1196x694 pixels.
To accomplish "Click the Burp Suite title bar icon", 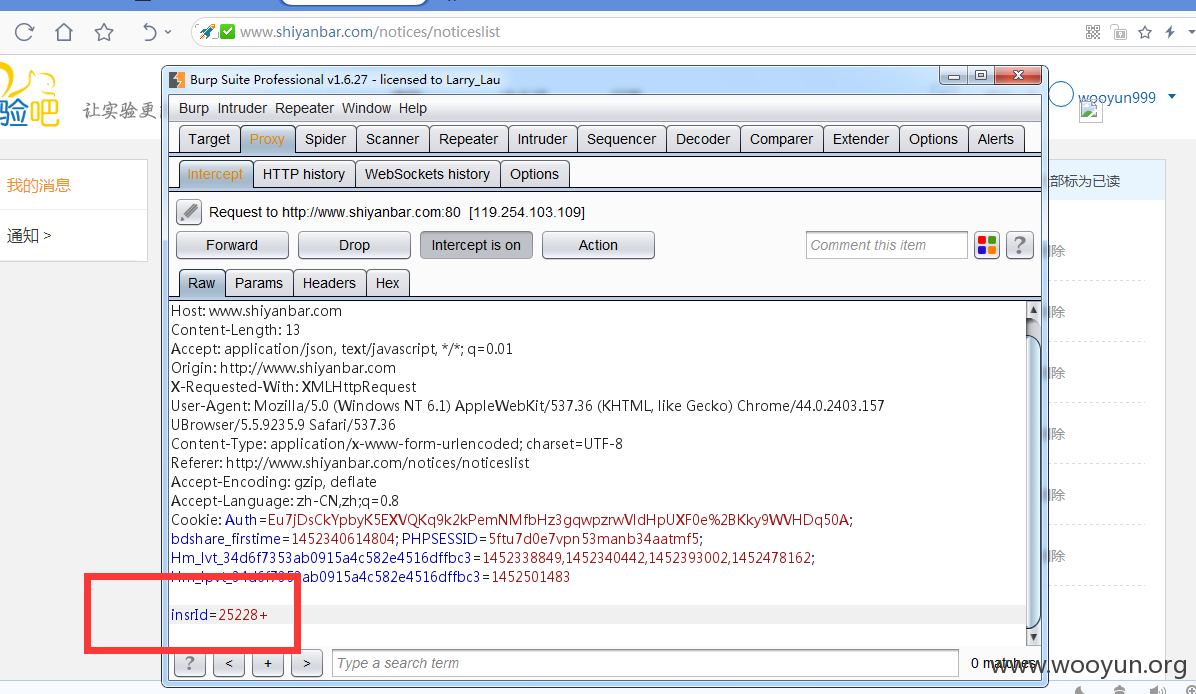I will click(177, 79).
